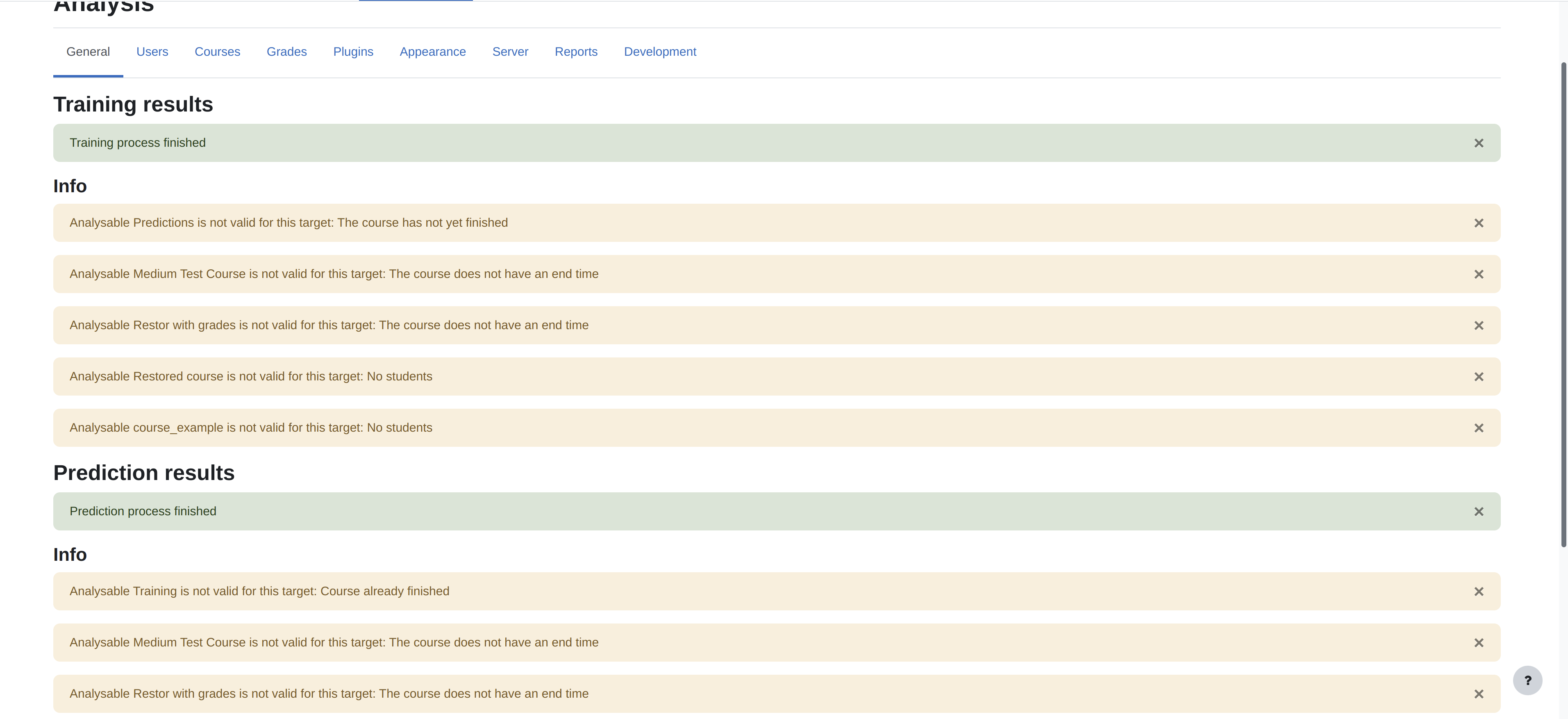The height and width of the screenshot is (719, 1568).
Task: Dismiss 'Restored course No students' notice
Action: coord(1479,377)
